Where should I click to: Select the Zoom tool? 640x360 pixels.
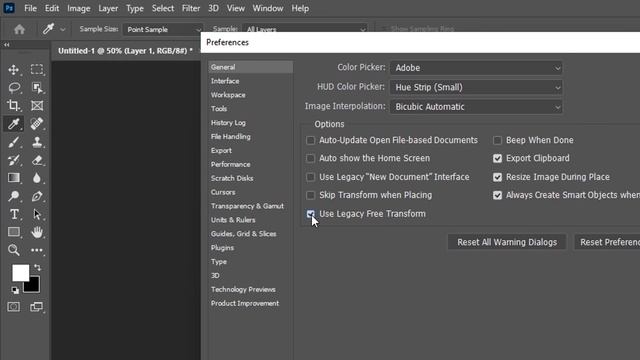pyautogui.click(x=13, y=250)
